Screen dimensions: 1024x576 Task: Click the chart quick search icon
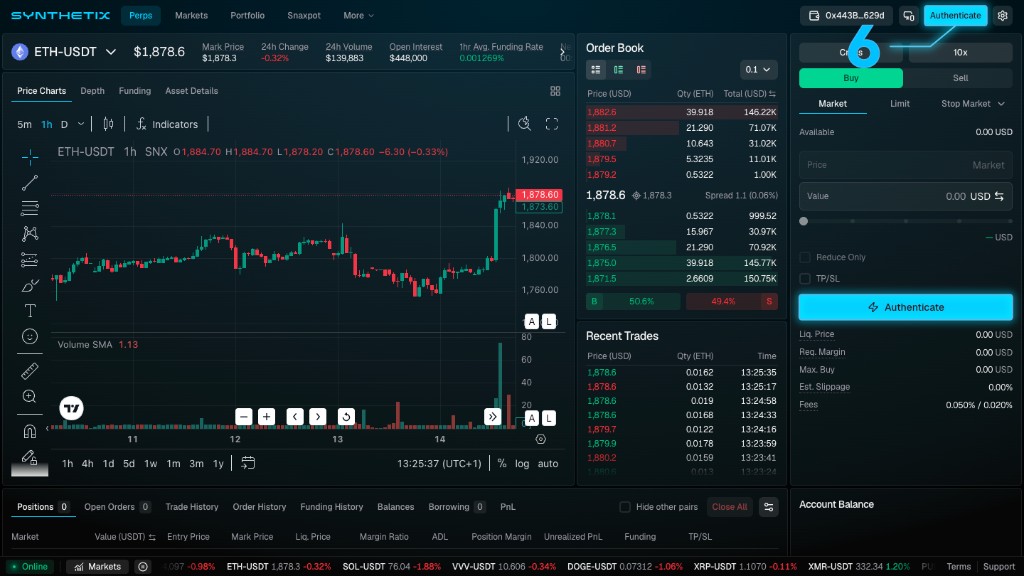click(524, 124)
